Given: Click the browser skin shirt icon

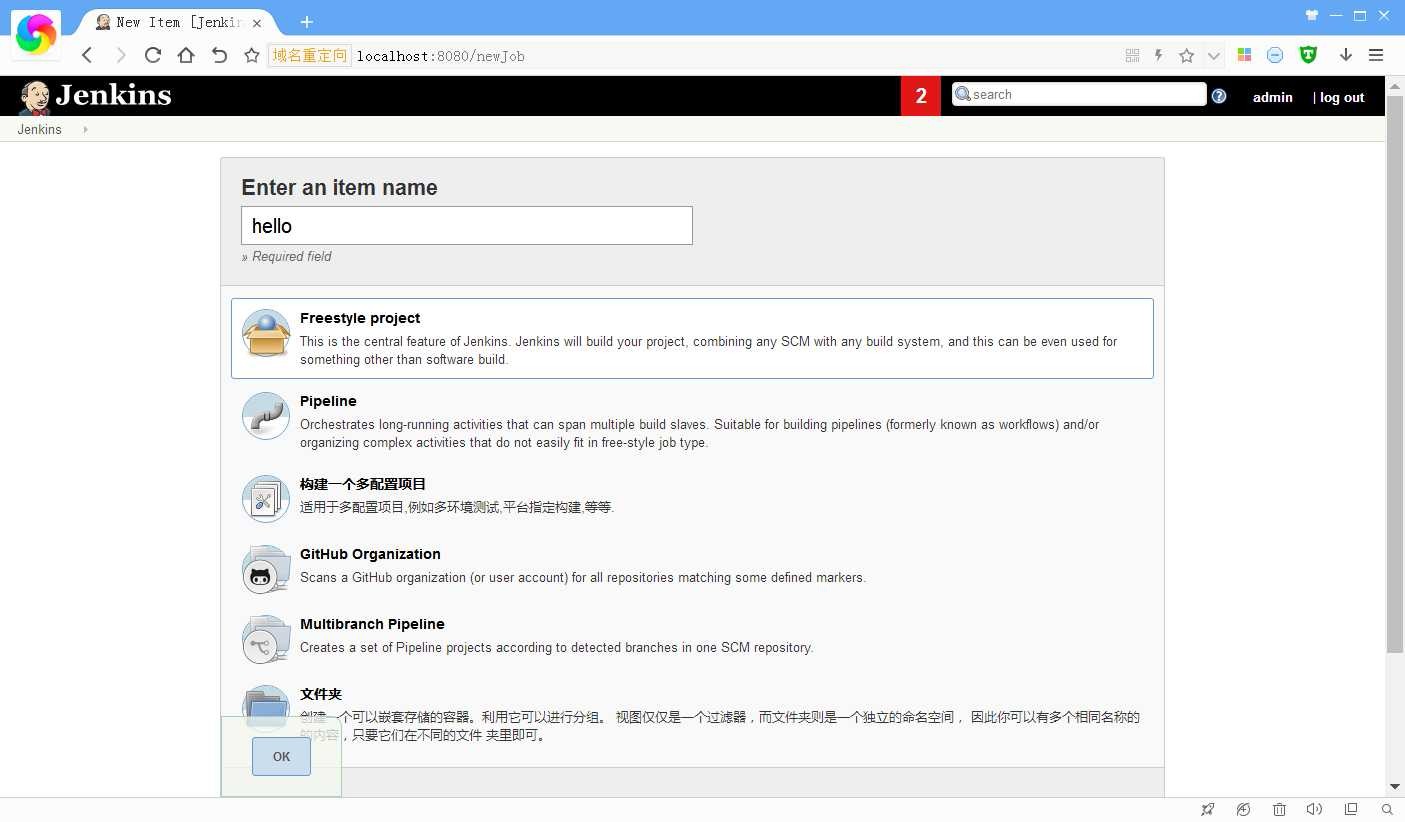Looking at the screenshot, I should click(1312, 15).
